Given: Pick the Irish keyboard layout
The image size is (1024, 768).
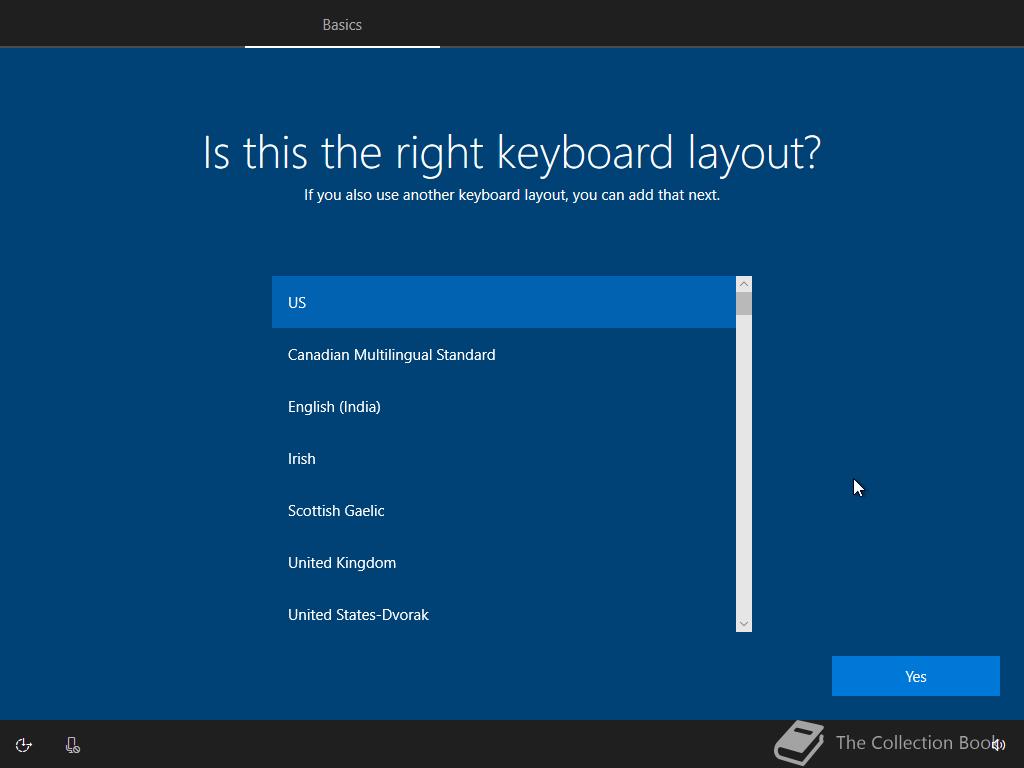Looking at the screenshot, I should (504, 458).
